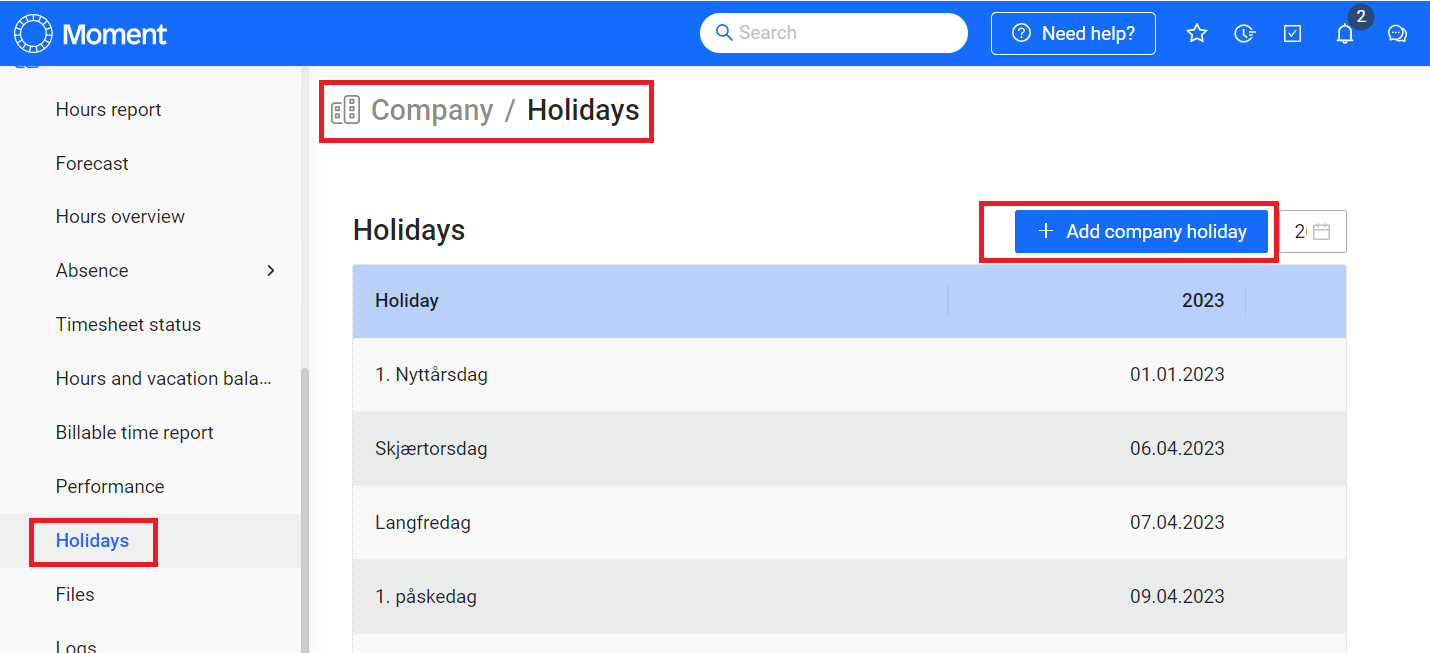Open the year calendar picker icon
1430x653 pixels.
tap(1322, 231)
